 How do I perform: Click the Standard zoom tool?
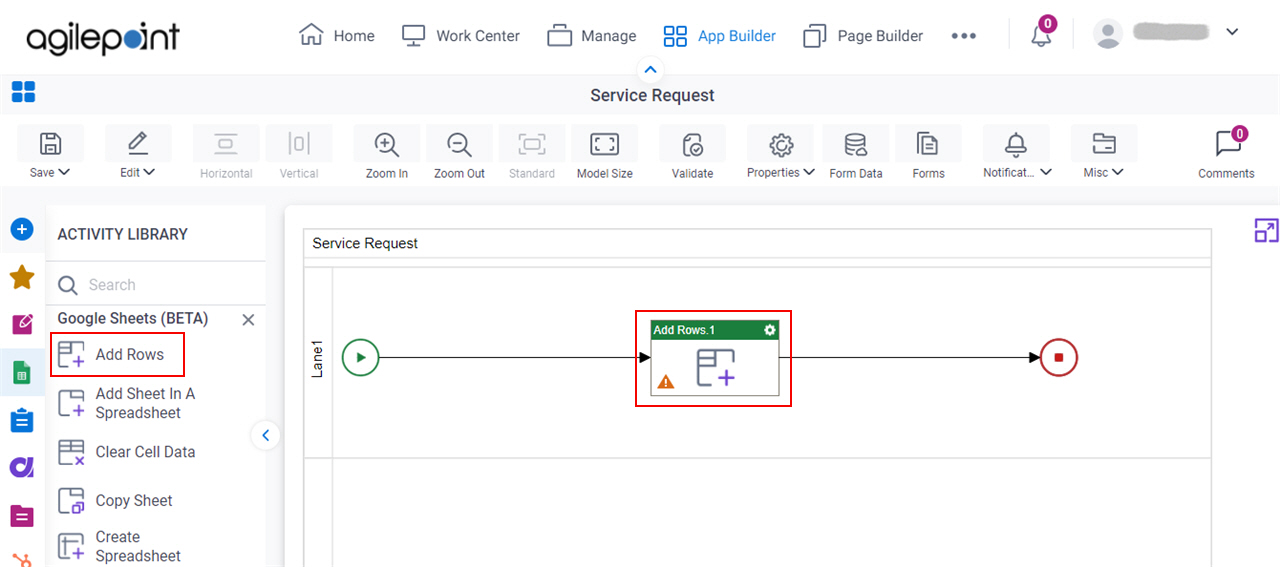tap(532, 152)
